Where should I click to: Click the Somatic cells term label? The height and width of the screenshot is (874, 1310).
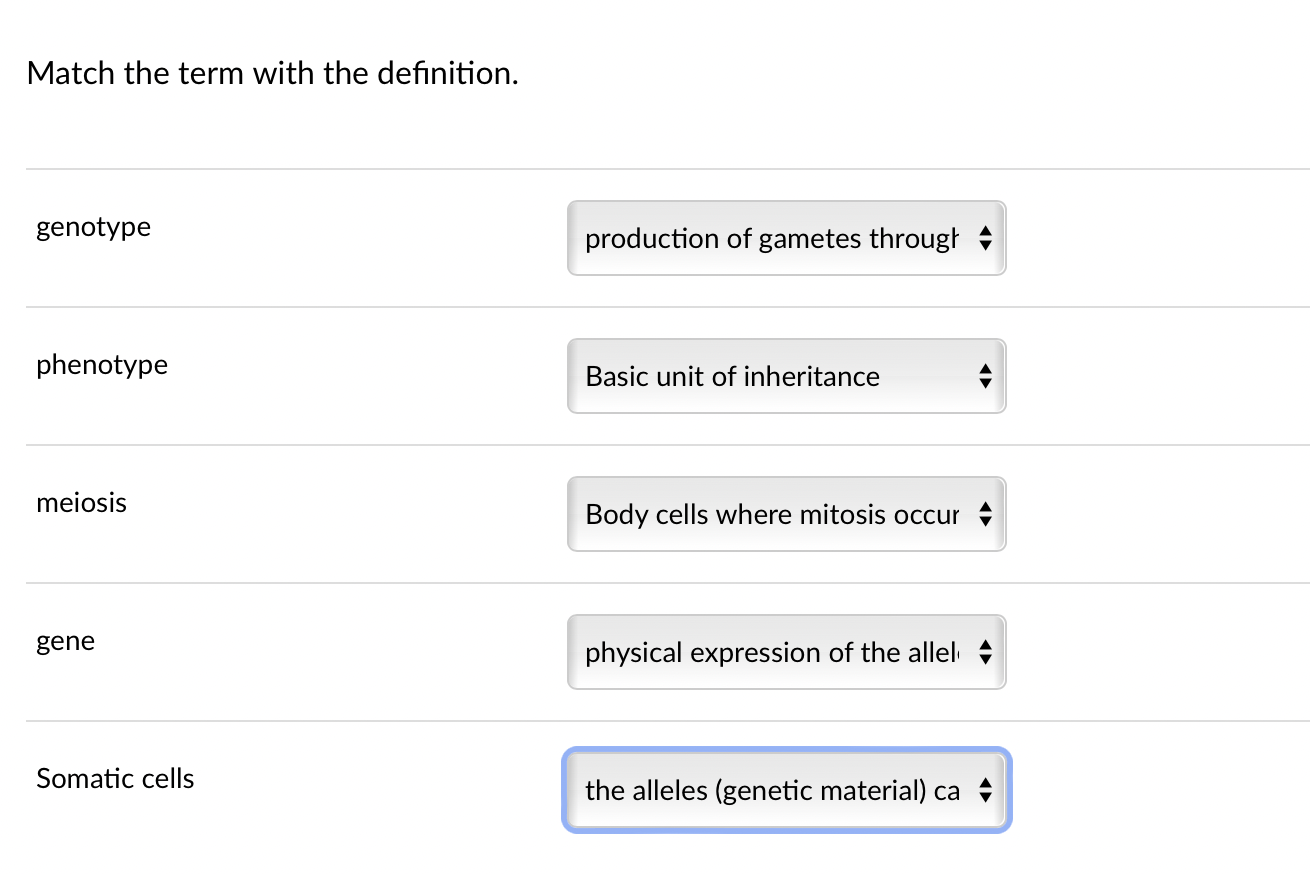(114, 779)
